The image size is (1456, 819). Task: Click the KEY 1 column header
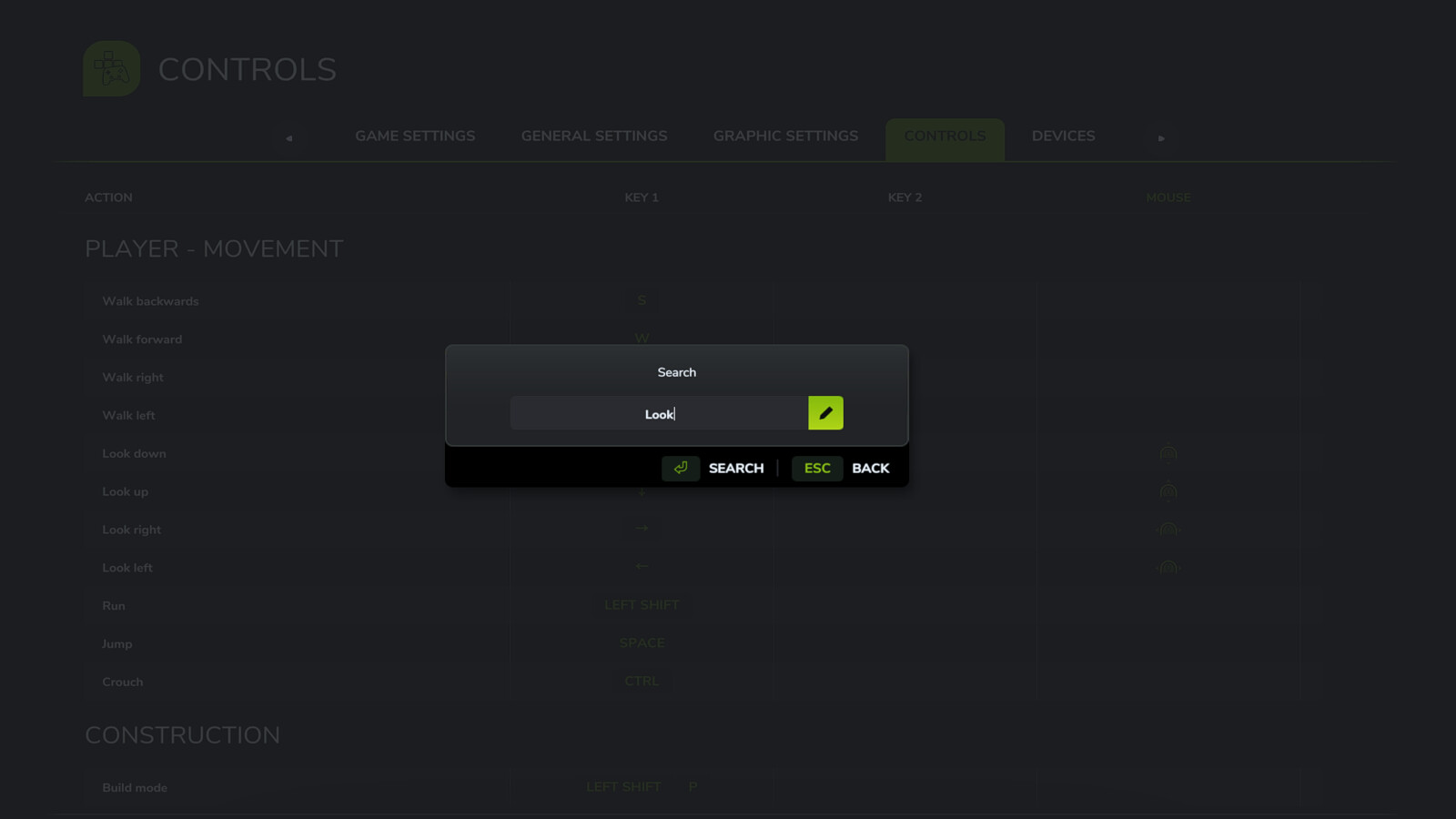click(x=642, y=197)
